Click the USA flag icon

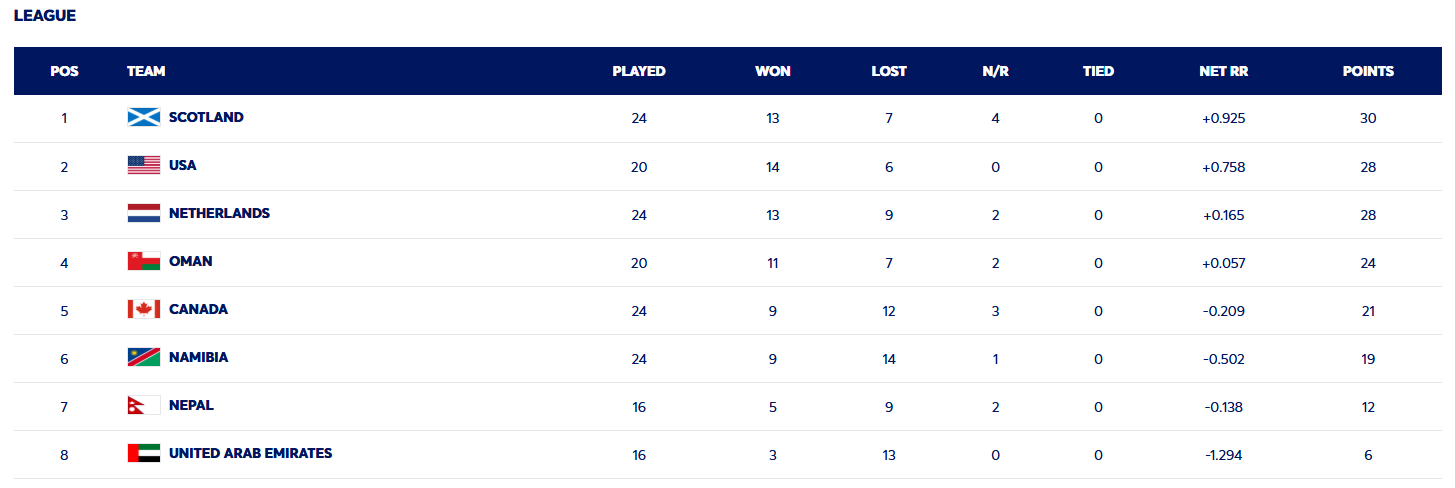pyautogui.click(x=144, y=165)
